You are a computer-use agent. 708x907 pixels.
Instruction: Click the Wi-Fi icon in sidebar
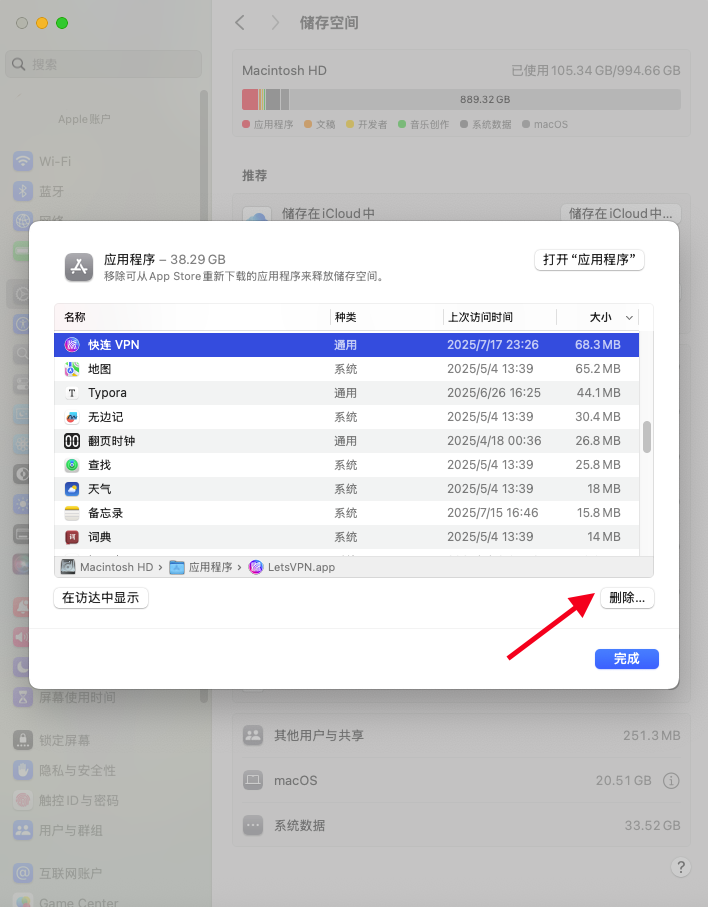pos(23,161)
